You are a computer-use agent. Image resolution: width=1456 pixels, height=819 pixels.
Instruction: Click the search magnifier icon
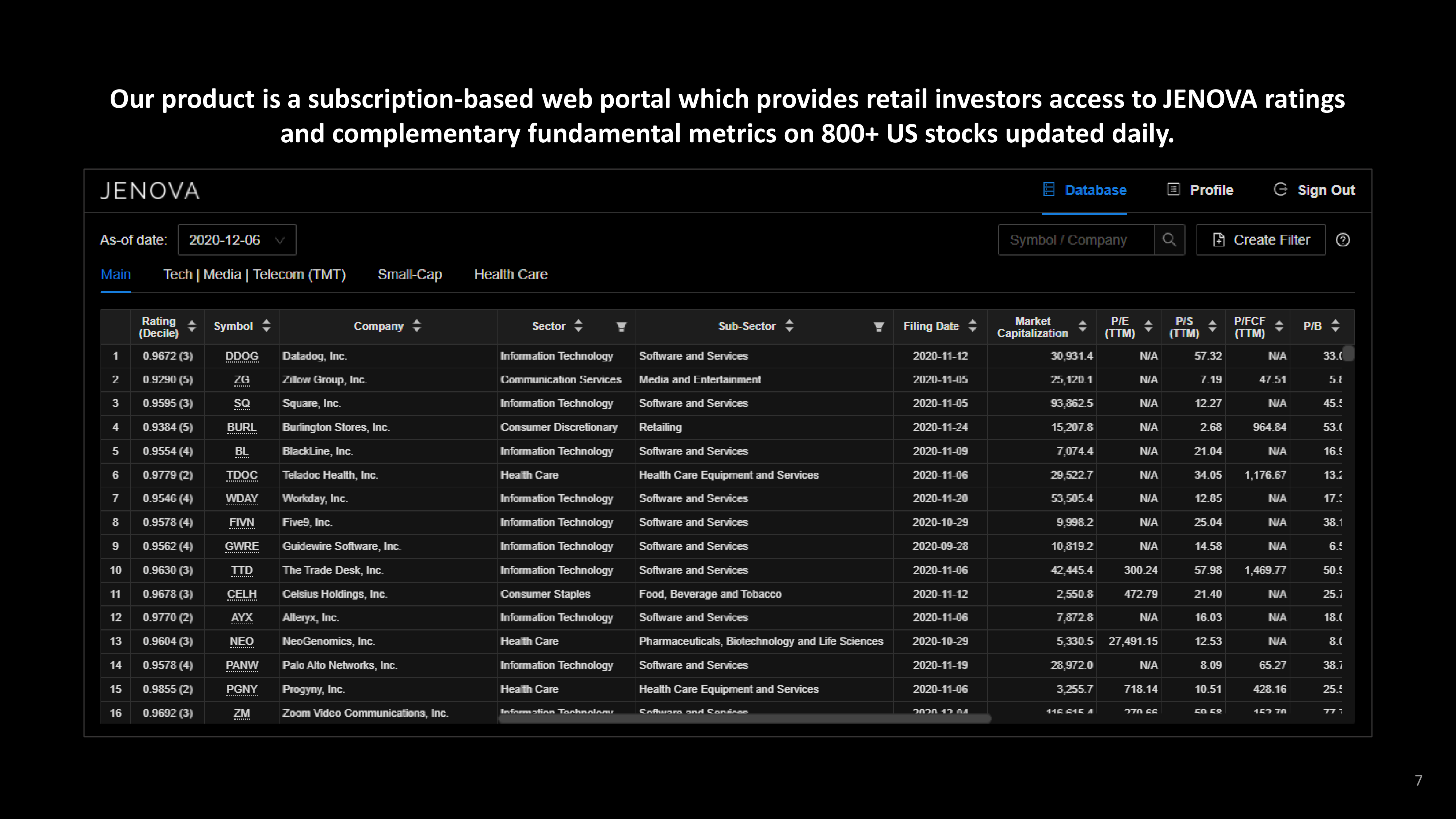coord(1169,240)
